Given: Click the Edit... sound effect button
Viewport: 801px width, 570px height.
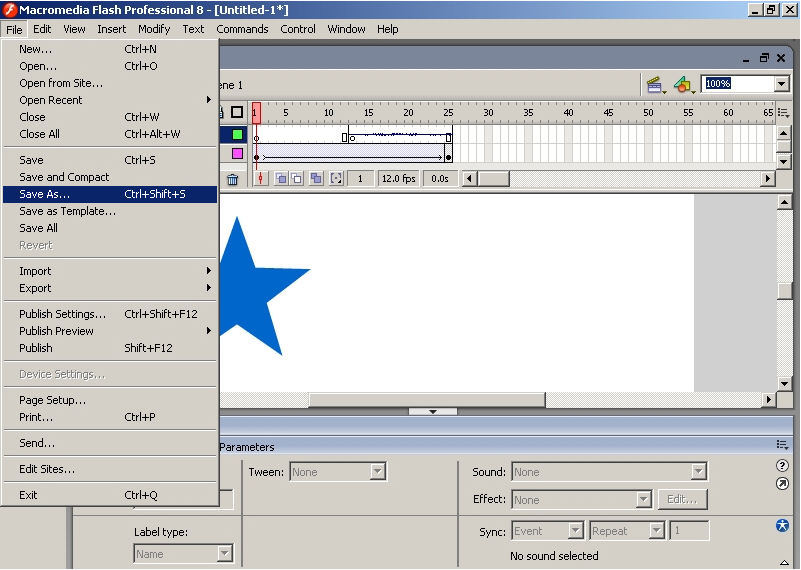Looking at the screenshot, I should 682,500.
